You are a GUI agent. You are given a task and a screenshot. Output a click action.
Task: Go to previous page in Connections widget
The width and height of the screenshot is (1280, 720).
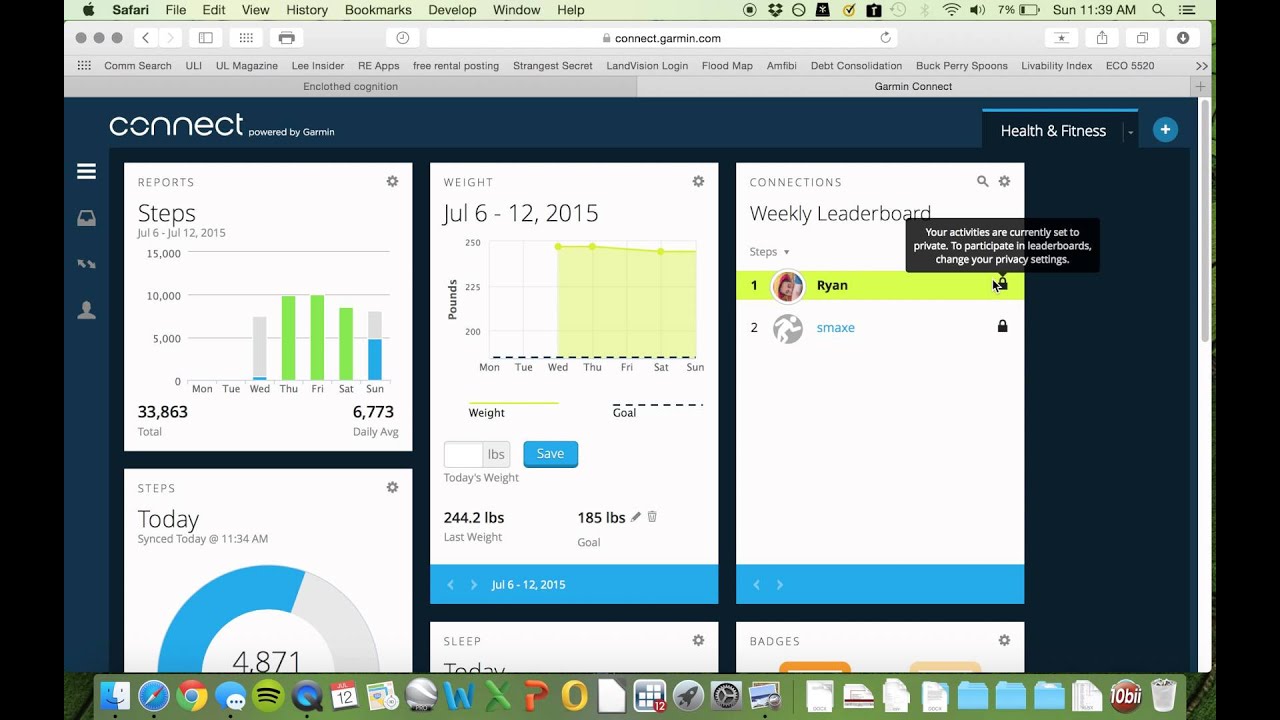[x=756, y=585]
